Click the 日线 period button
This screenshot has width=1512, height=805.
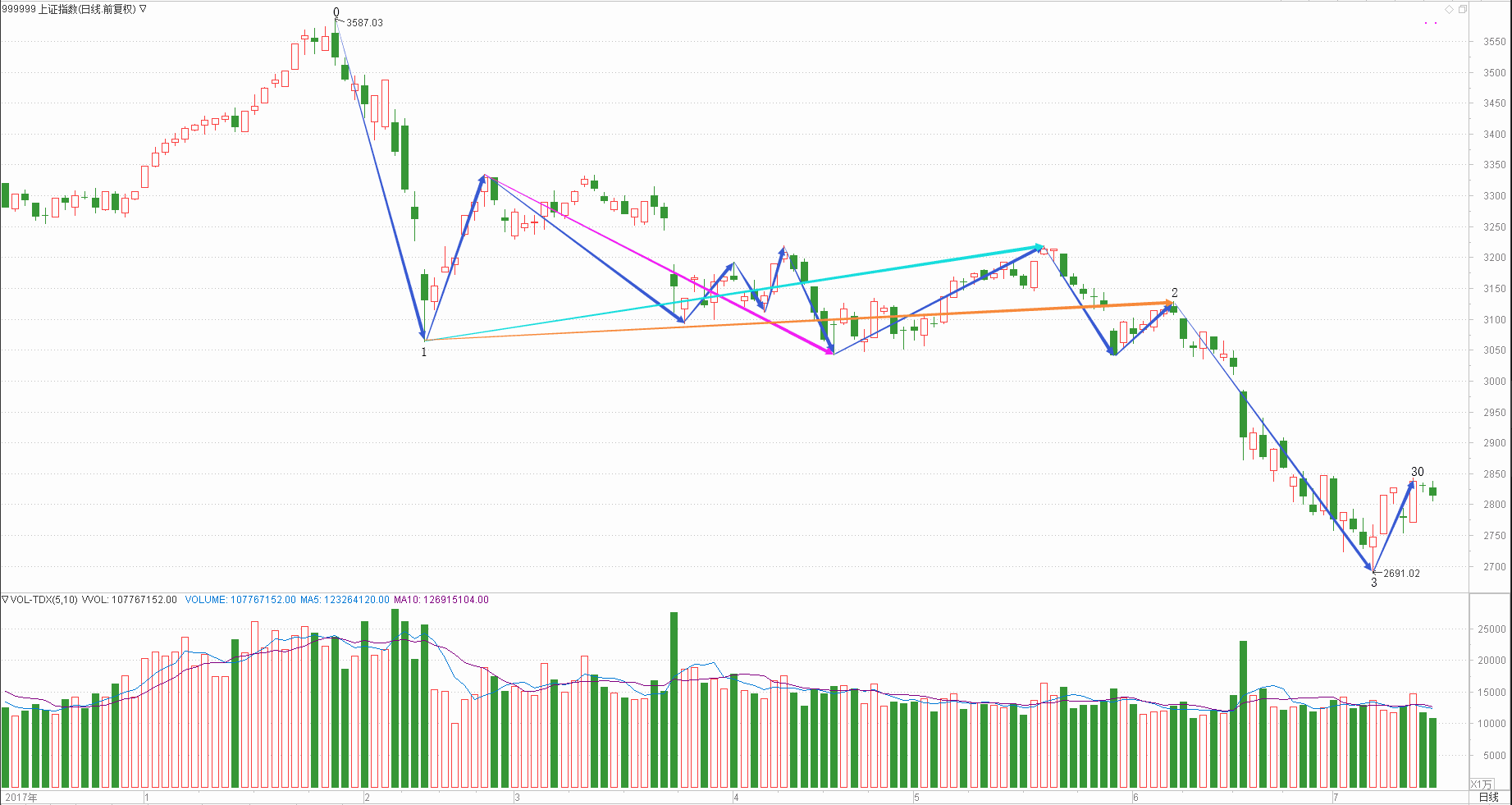1488,797
